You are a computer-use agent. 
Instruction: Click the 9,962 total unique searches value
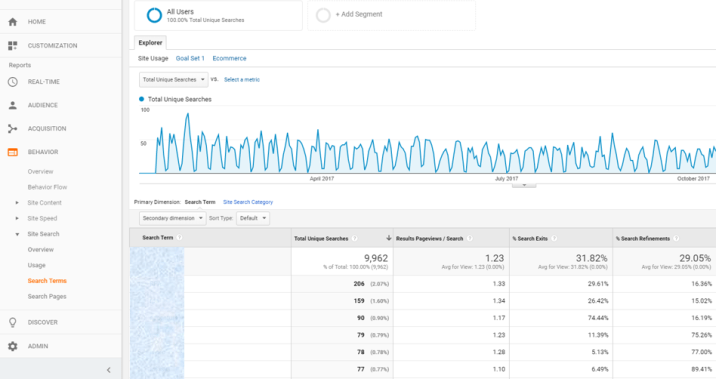[376, 258]
